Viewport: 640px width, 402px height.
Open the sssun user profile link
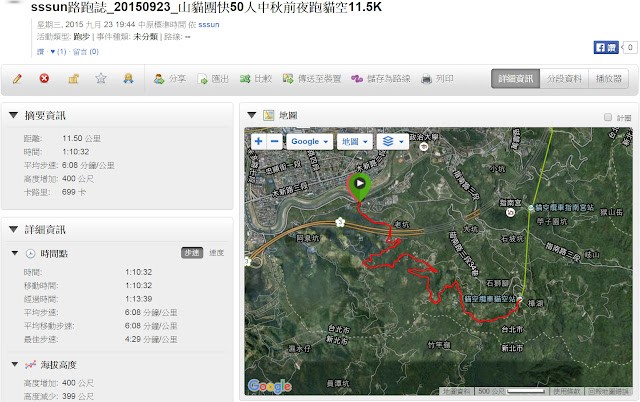point(209,24)
